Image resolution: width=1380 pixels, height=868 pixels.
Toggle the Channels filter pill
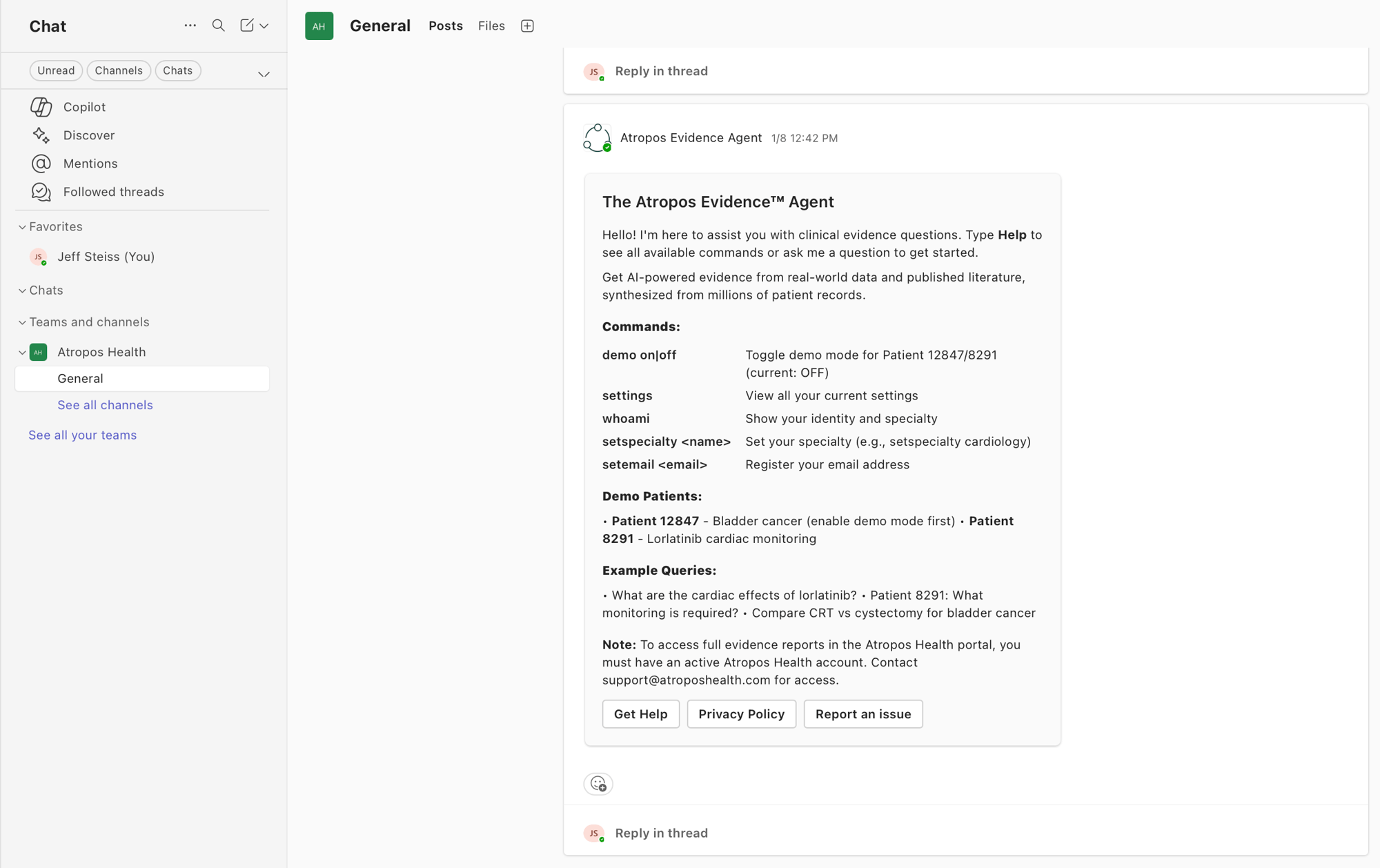[119, 70]
